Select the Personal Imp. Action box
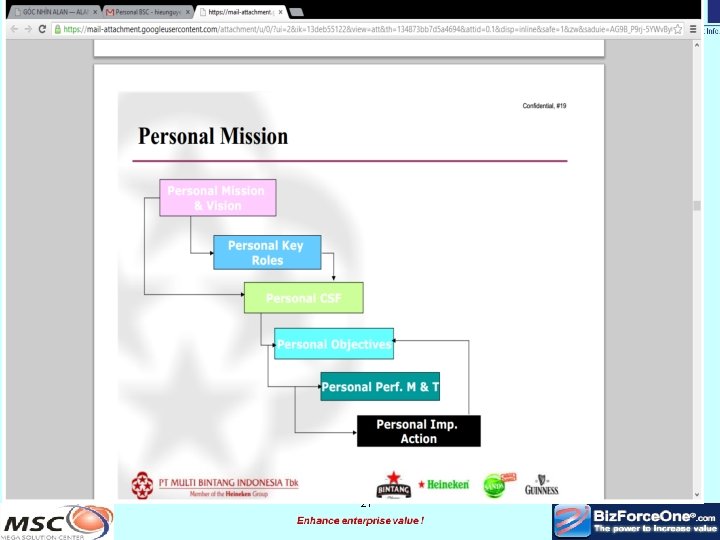This screenshot has height=540, width=720. [419, 431]
